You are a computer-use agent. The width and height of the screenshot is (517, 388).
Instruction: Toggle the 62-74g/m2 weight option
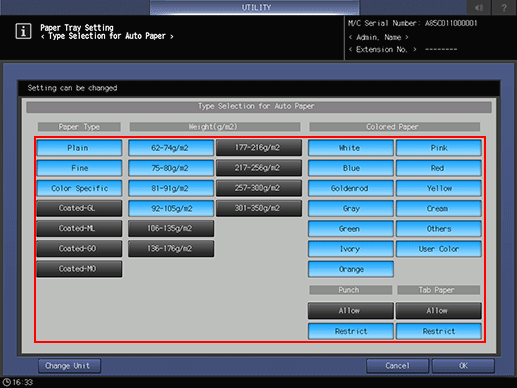(171, 148)
